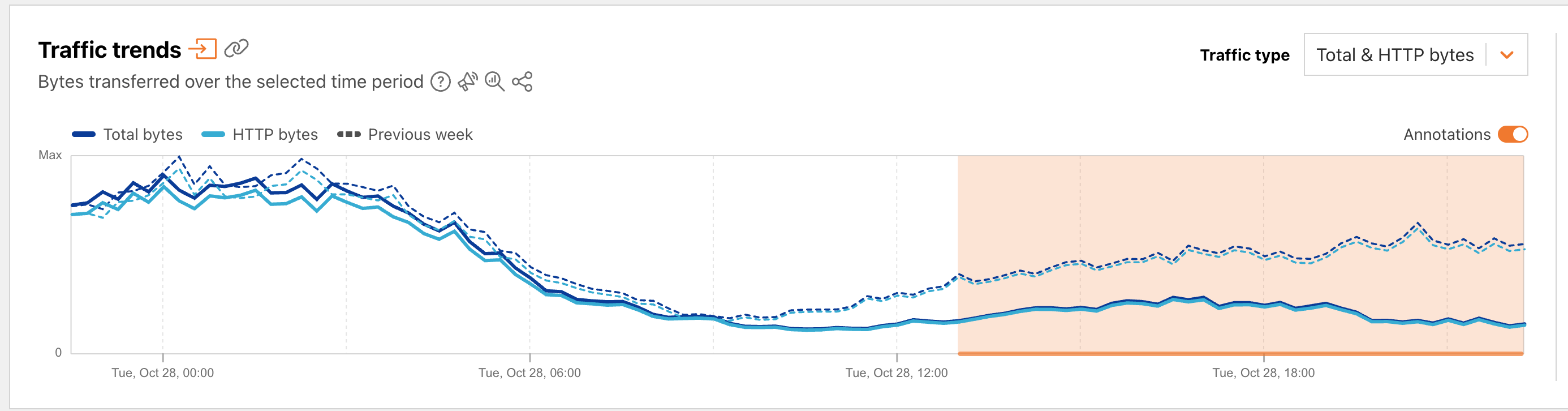Click the orange annotation bar on time axis
The width and height of the screenshot is (1568, 411).
pyautogui.click(x=1239, y=353)
